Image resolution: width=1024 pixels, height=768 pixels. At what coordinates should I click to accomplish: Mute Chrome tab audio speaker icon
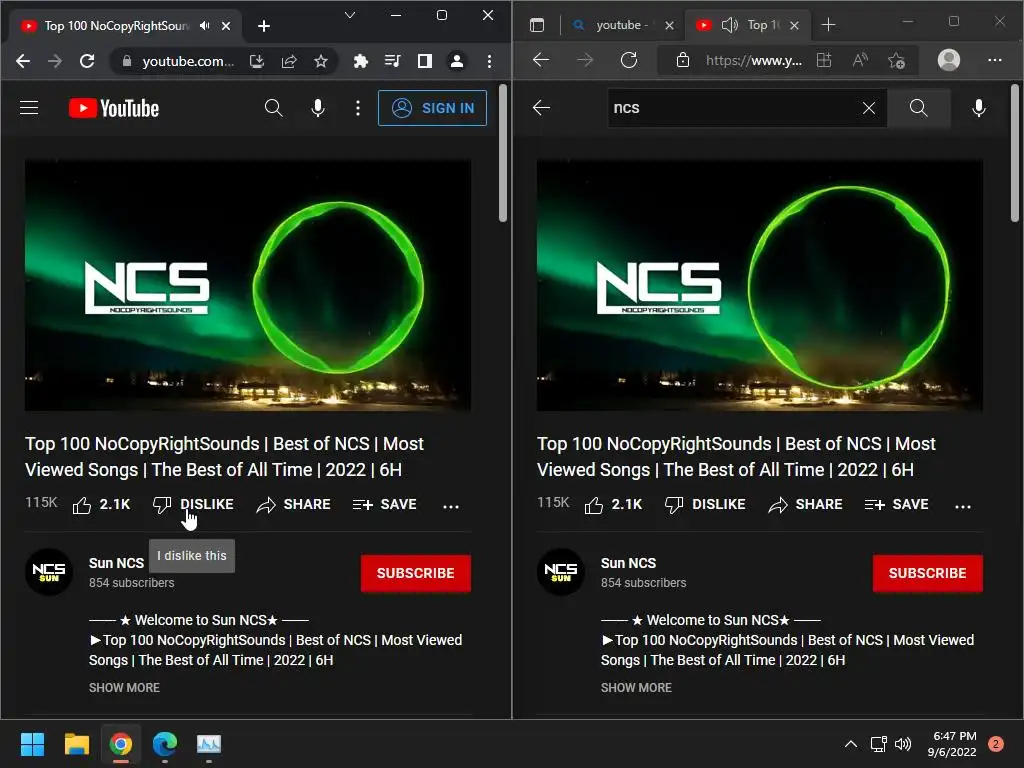[205, 25]
